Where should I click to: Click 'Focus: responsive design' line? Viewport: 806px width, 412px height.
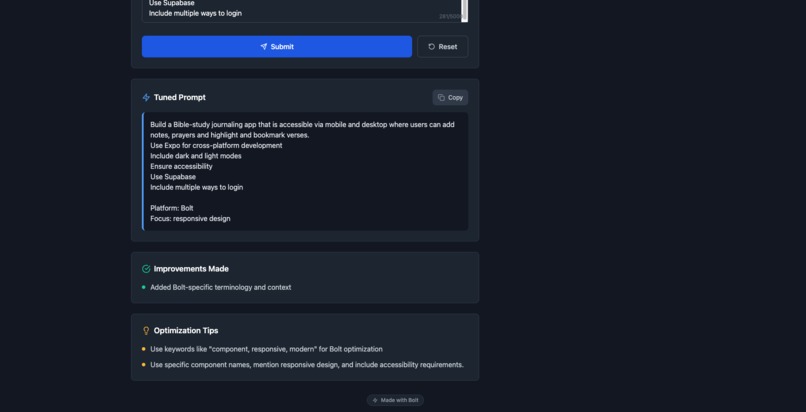[190, 219]
